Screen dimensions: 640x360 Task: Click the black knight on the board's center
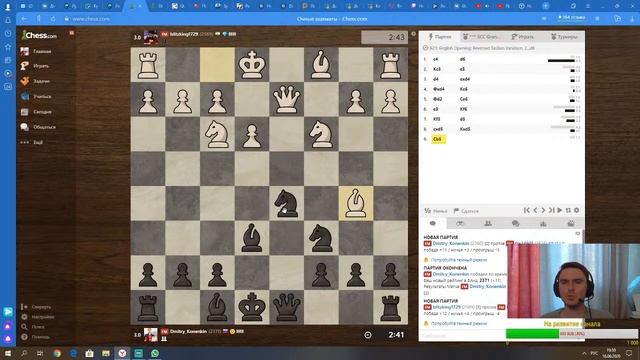[287, 203]
